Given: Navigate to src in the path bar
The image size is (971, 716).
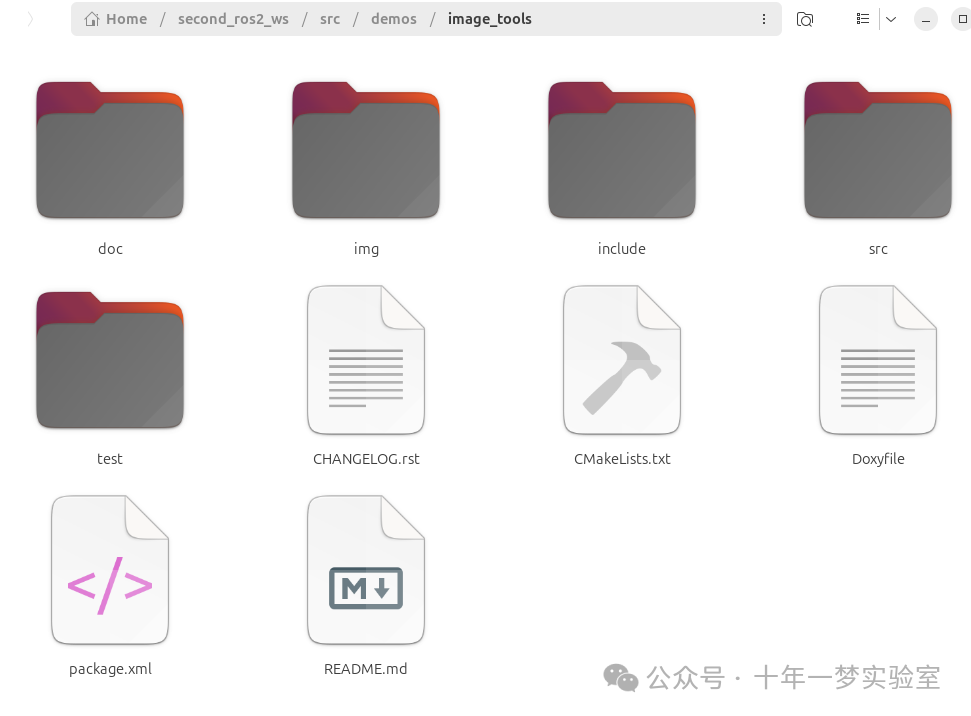Looking at the screenshot, I should [x=330, y=19].
